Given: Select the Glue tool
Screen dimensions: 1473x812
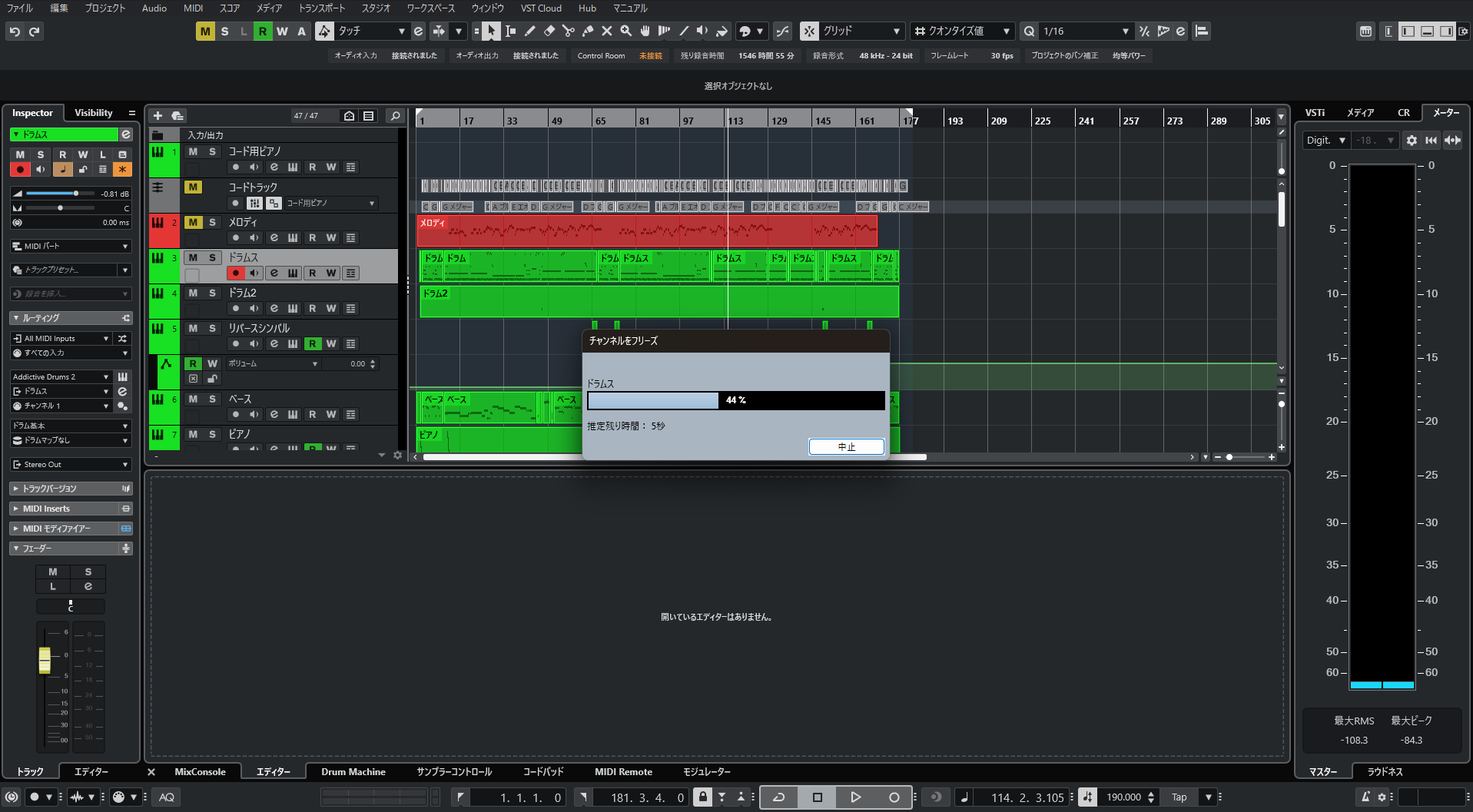Looking at the screenshot, I should pos(587,31).
